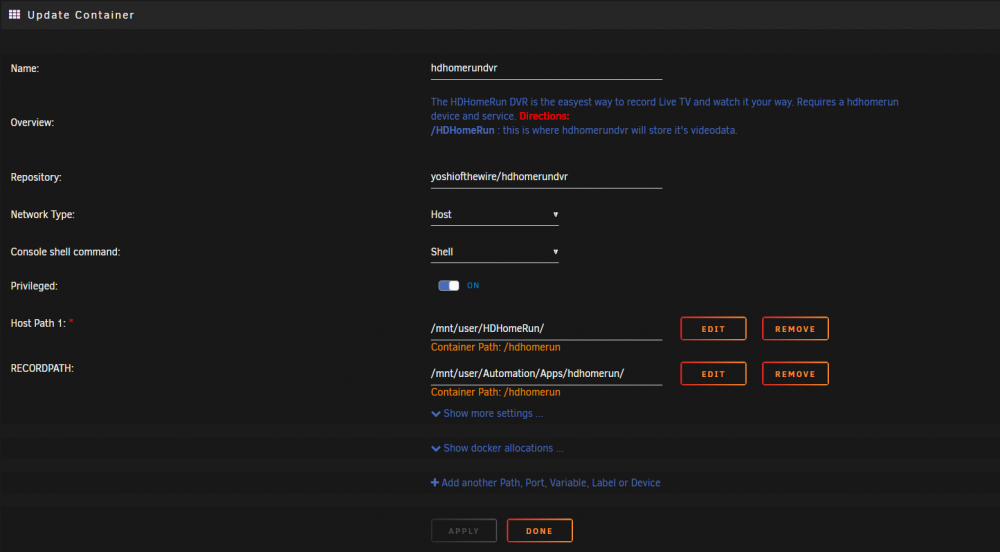Click Edit for RECORDPATH
The image size is (1000, 552).
[x=713, y=374]
